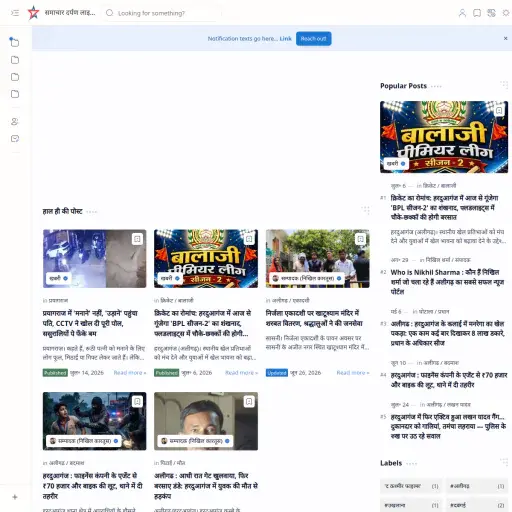Screen dimensions: 512x512
Task: Open recent post title क्रिकेट का रोमांच
Action: pyautogui.click(x=203, y=323)
